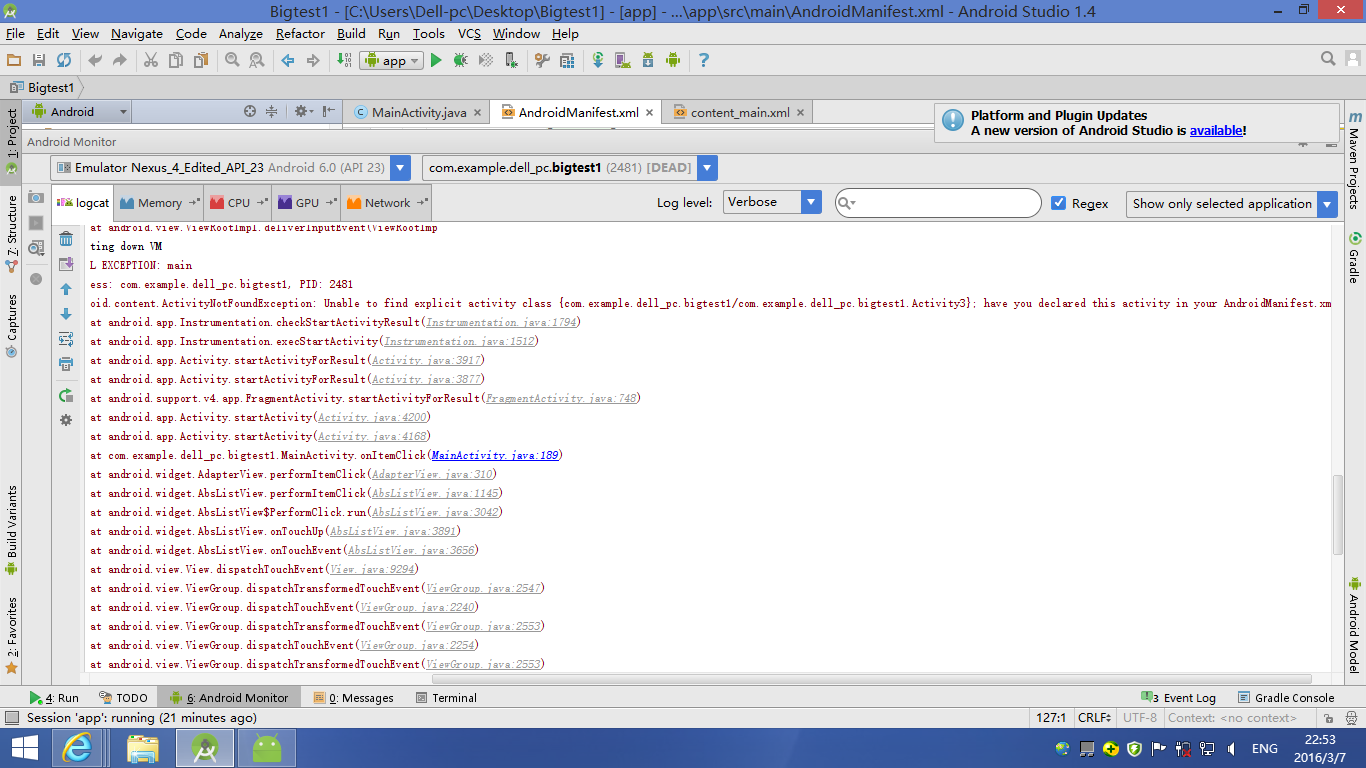
Task: Click the Find magnifier icon
Action: point(232,61)
